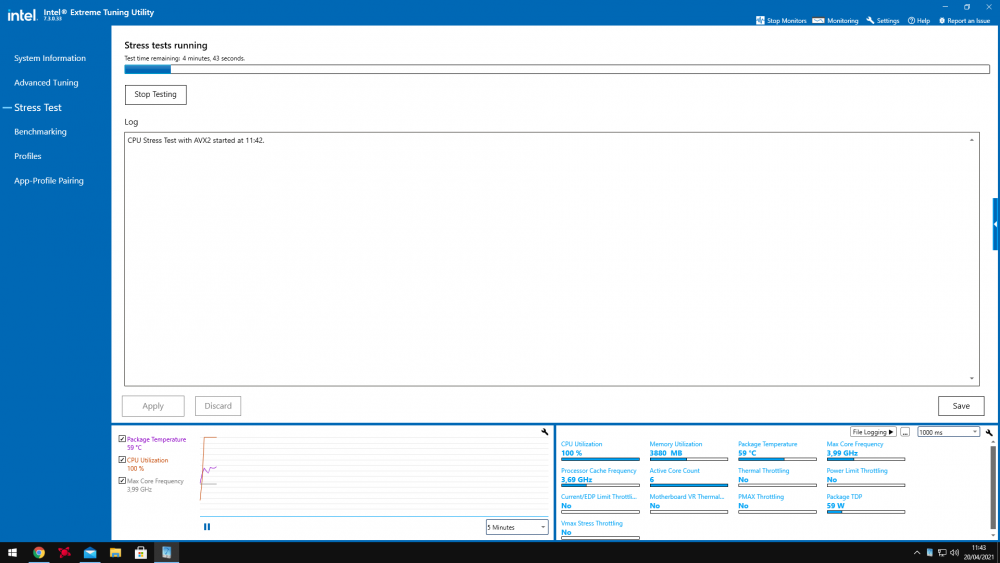Pause the live monitoring graph

point(207,527)
